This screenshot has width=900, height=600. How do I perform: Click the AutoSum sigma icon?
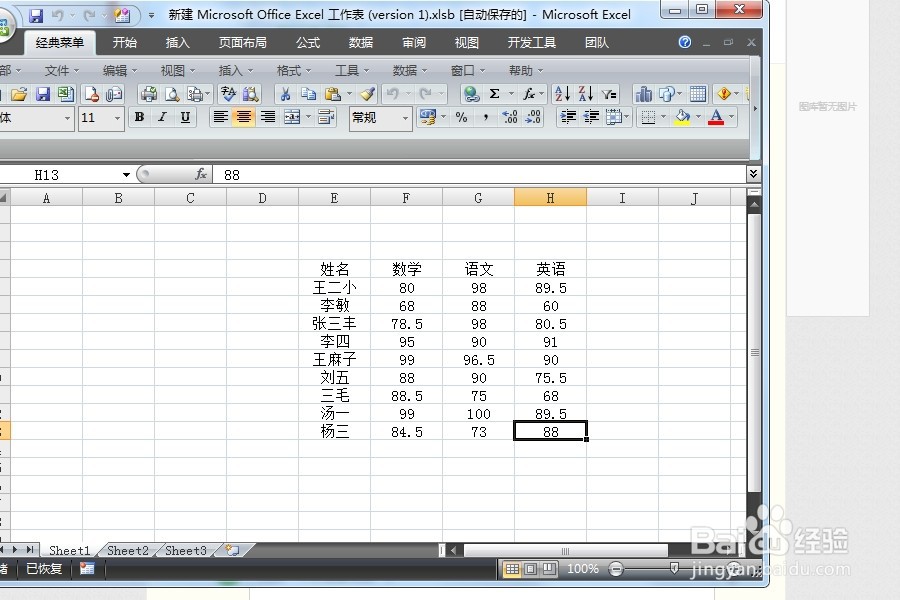(x=494, y=94)
